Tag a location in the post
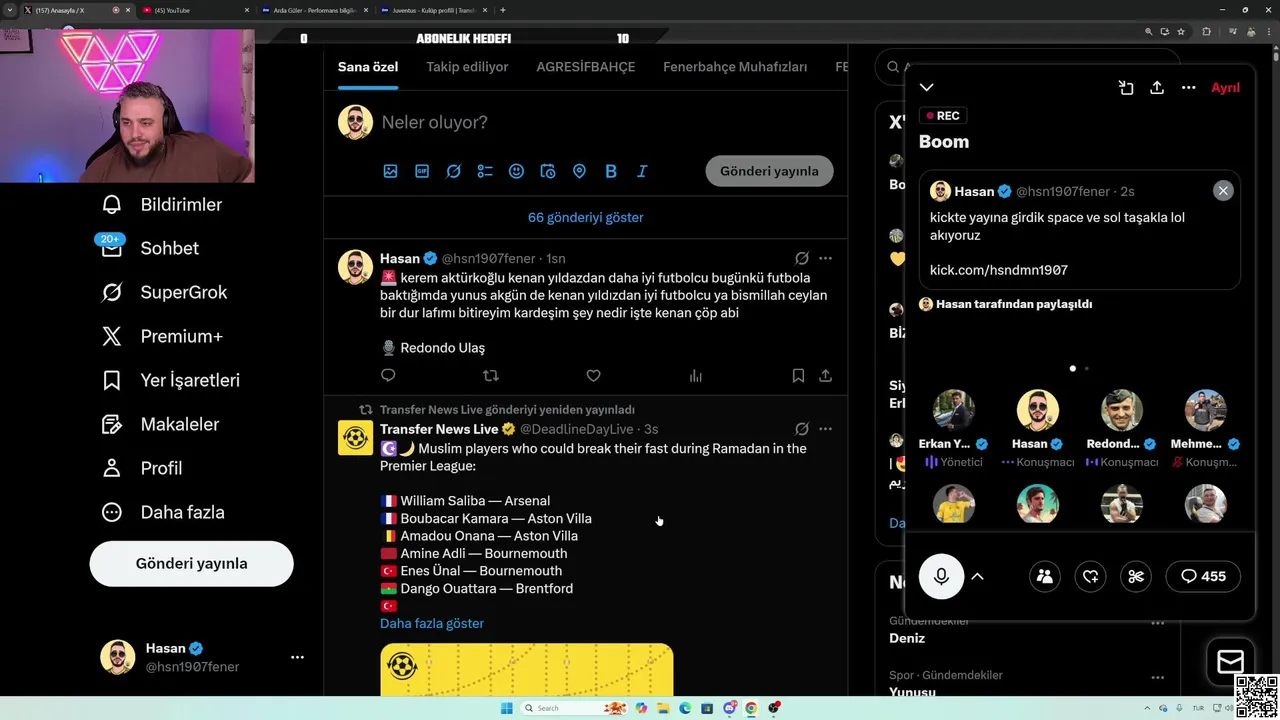 point(579,171)
